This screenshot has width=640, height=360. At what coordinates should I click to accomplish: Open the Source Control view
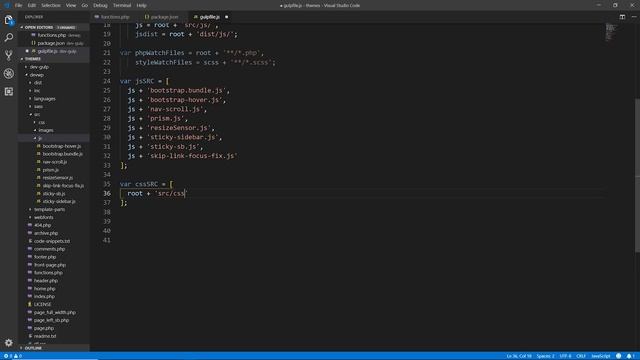pos(9,56)
